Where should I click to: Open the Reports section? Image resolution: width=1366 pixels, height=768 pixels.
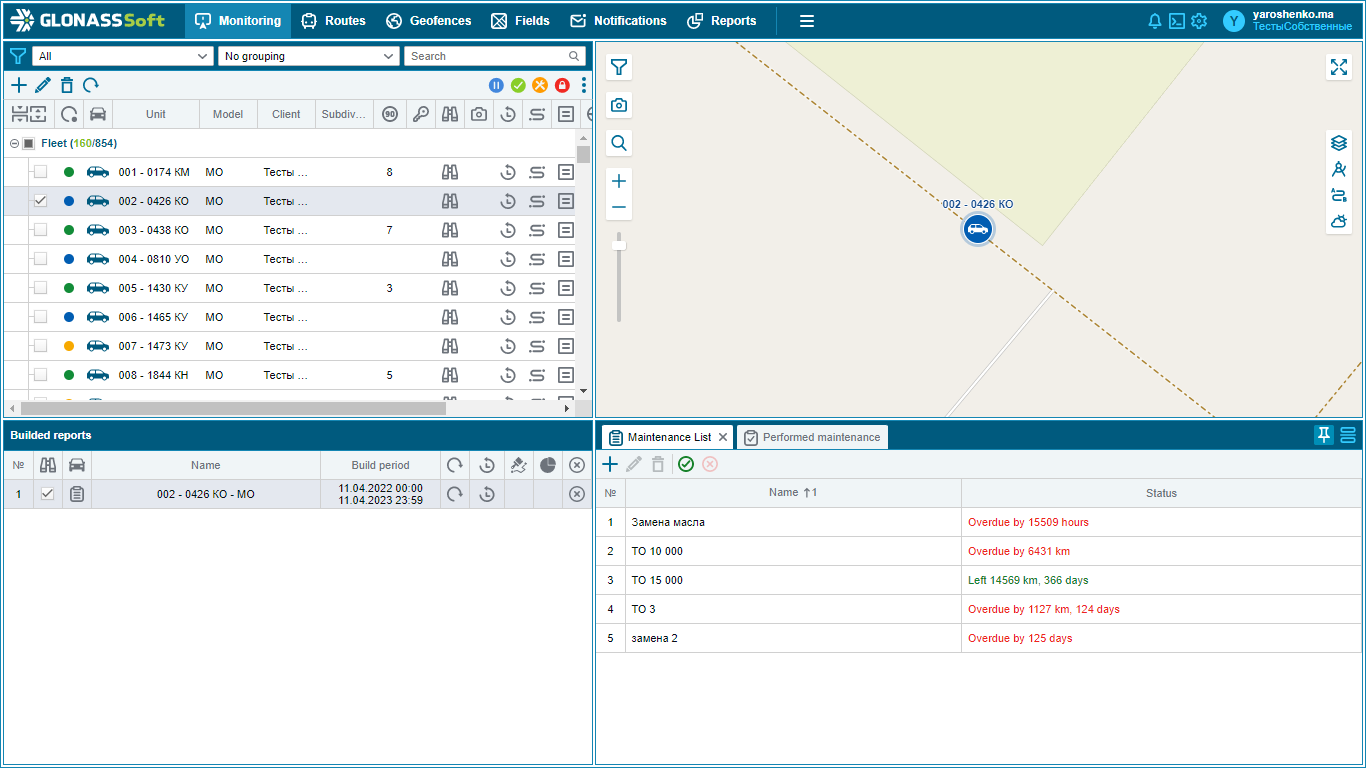click(x=722, y=21)
